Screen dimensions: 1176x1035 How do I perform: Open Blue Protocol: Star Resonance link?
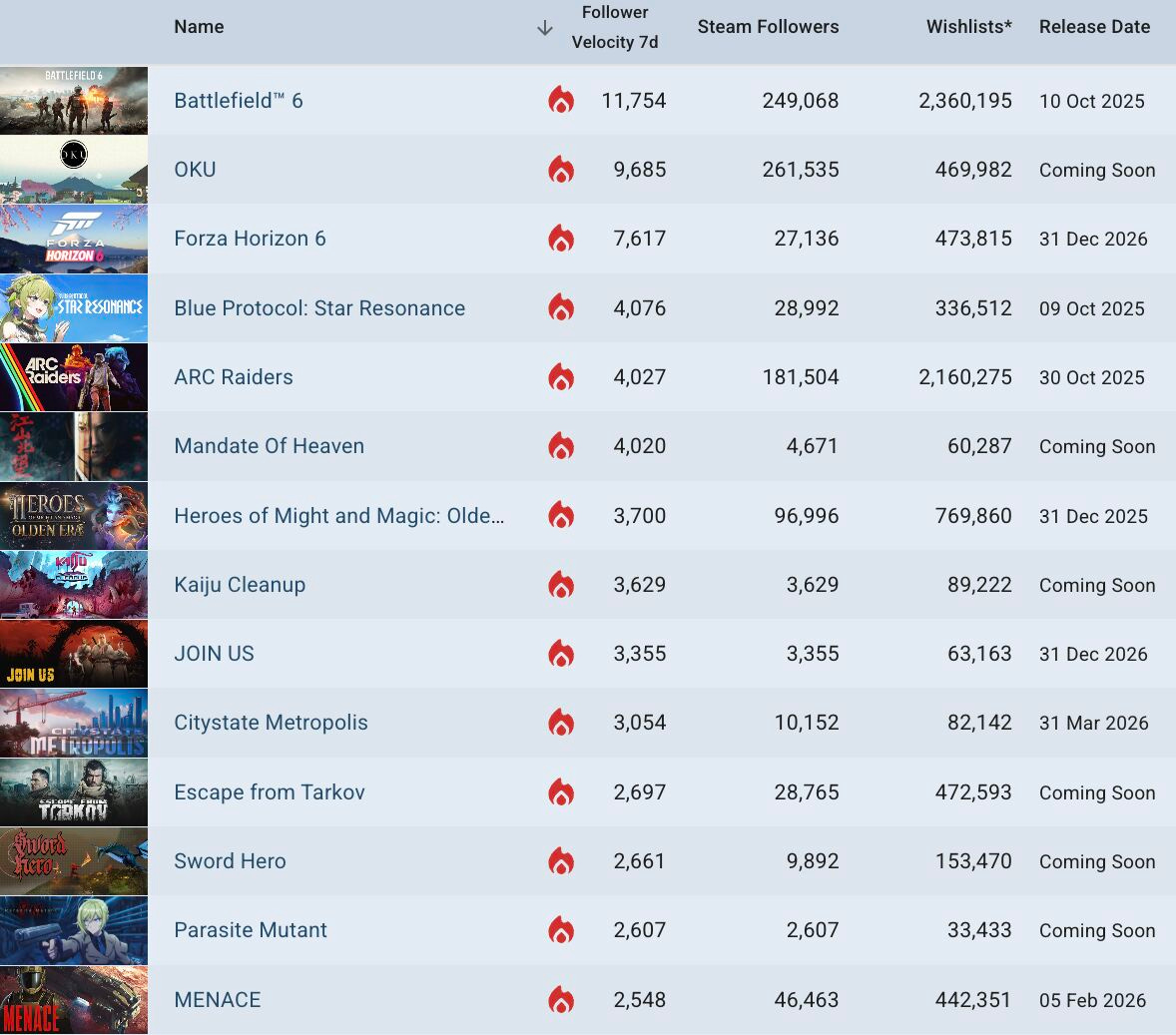pos(319,308)
